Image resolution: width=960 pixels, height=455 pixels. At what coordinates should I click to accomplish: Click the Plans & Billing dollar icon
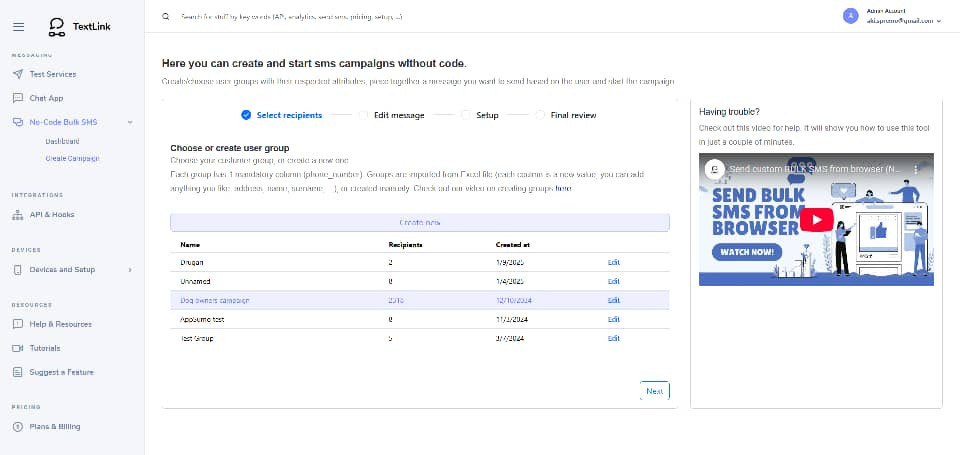pyautogui.click(x=17, y=426)
